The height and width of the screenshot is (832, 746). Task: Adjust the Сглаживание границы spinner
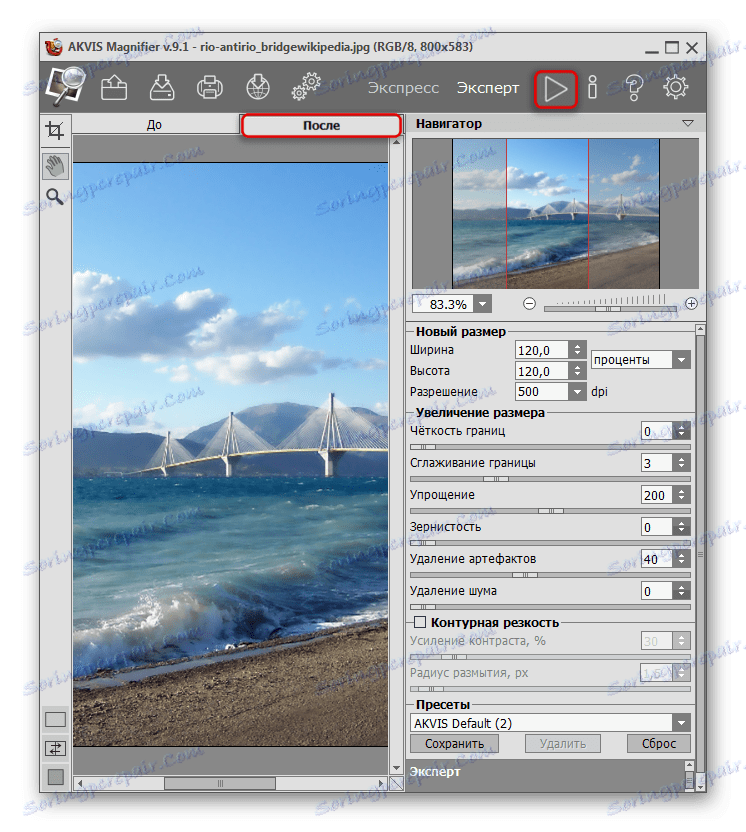pos(682,463)
